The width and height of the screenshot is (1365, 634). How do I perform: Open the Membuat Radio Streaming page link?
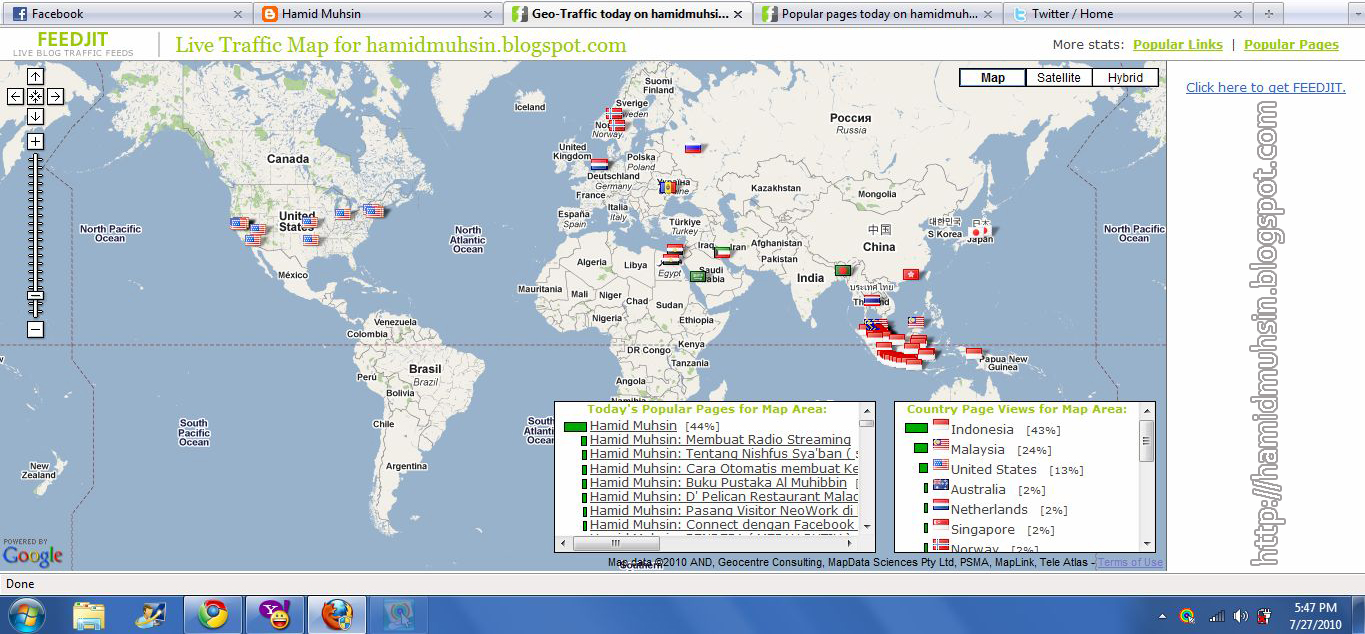pyautogui.click(x=720, y=440)
